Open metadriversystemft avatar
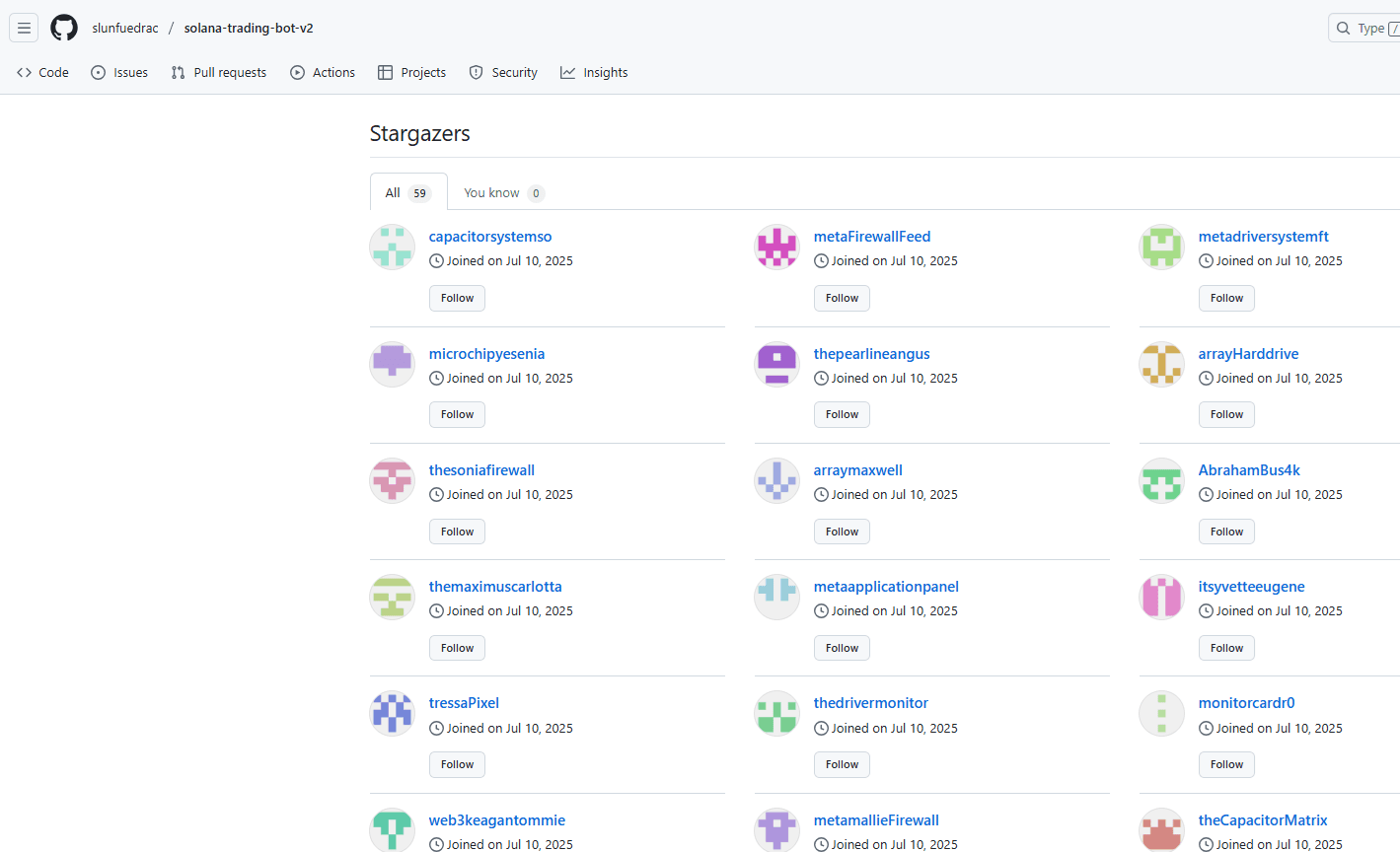 [x=1162, y=247]
